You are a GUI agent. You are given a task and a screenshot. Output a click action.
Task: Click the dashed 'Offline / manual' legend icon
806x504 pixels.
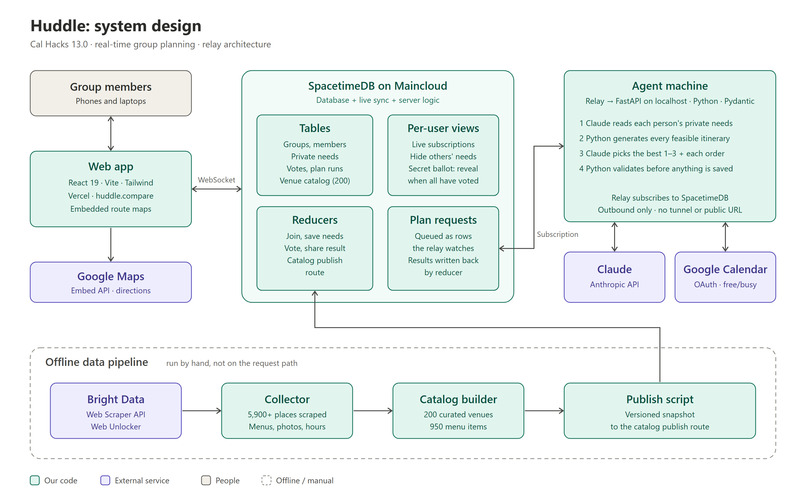tap(266, 480)
